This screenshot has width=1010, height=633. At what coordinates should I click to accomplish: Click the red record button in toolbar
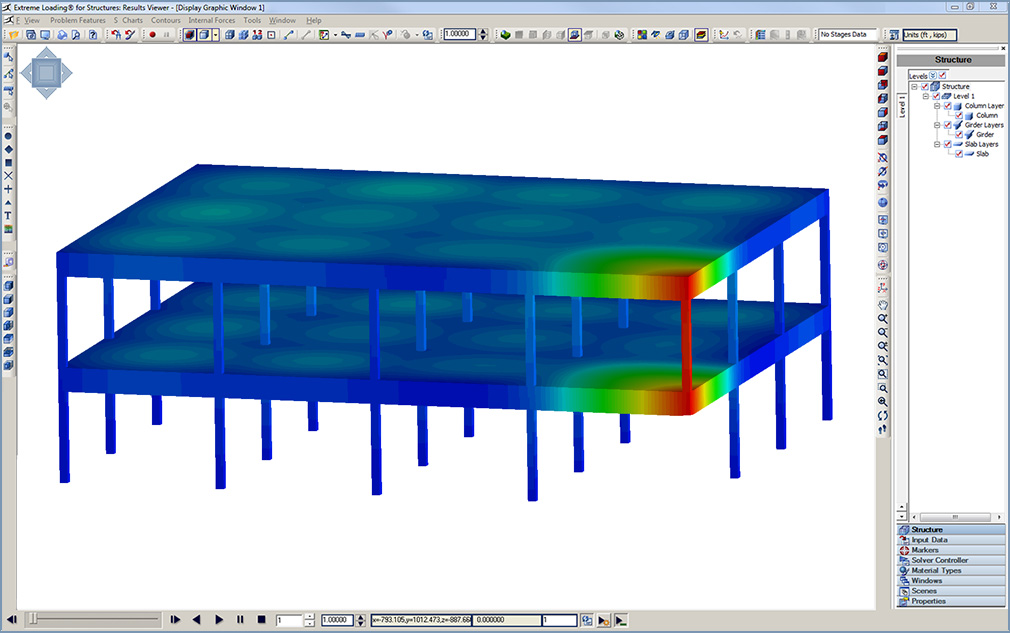point(153,34)
